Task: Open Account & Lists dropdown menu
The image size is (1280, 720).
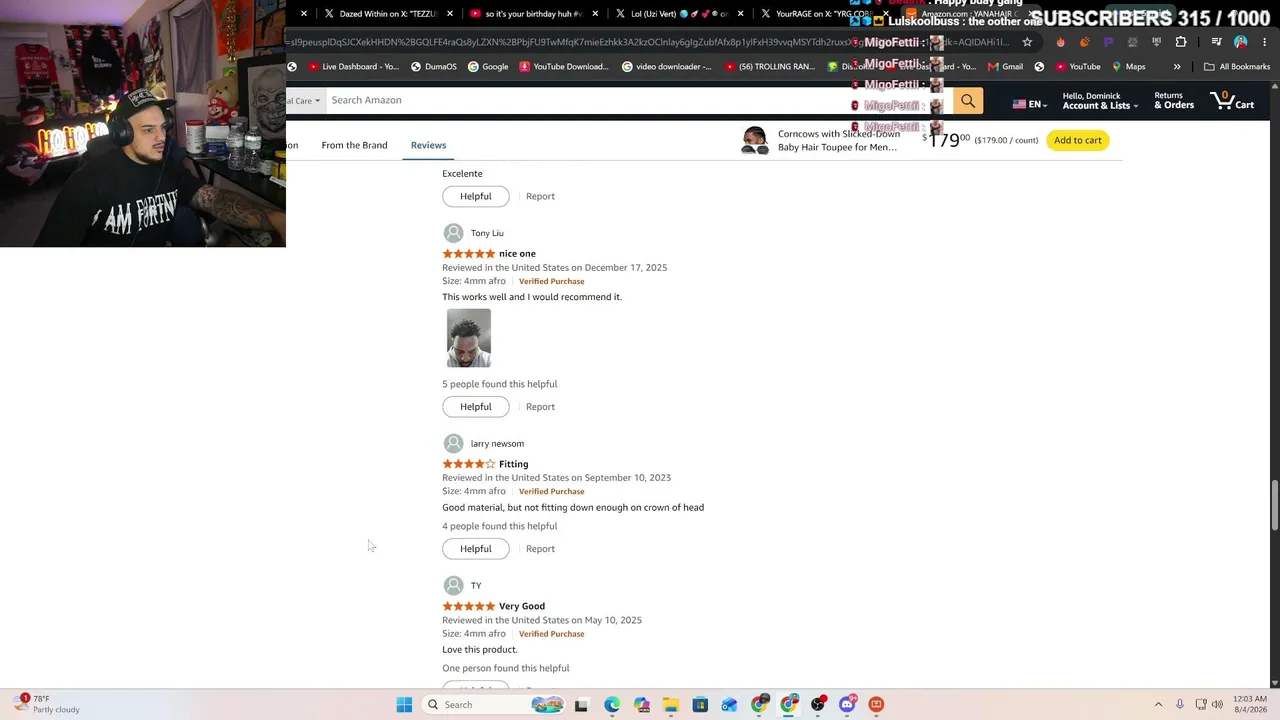Action: tap(1100, 101)
